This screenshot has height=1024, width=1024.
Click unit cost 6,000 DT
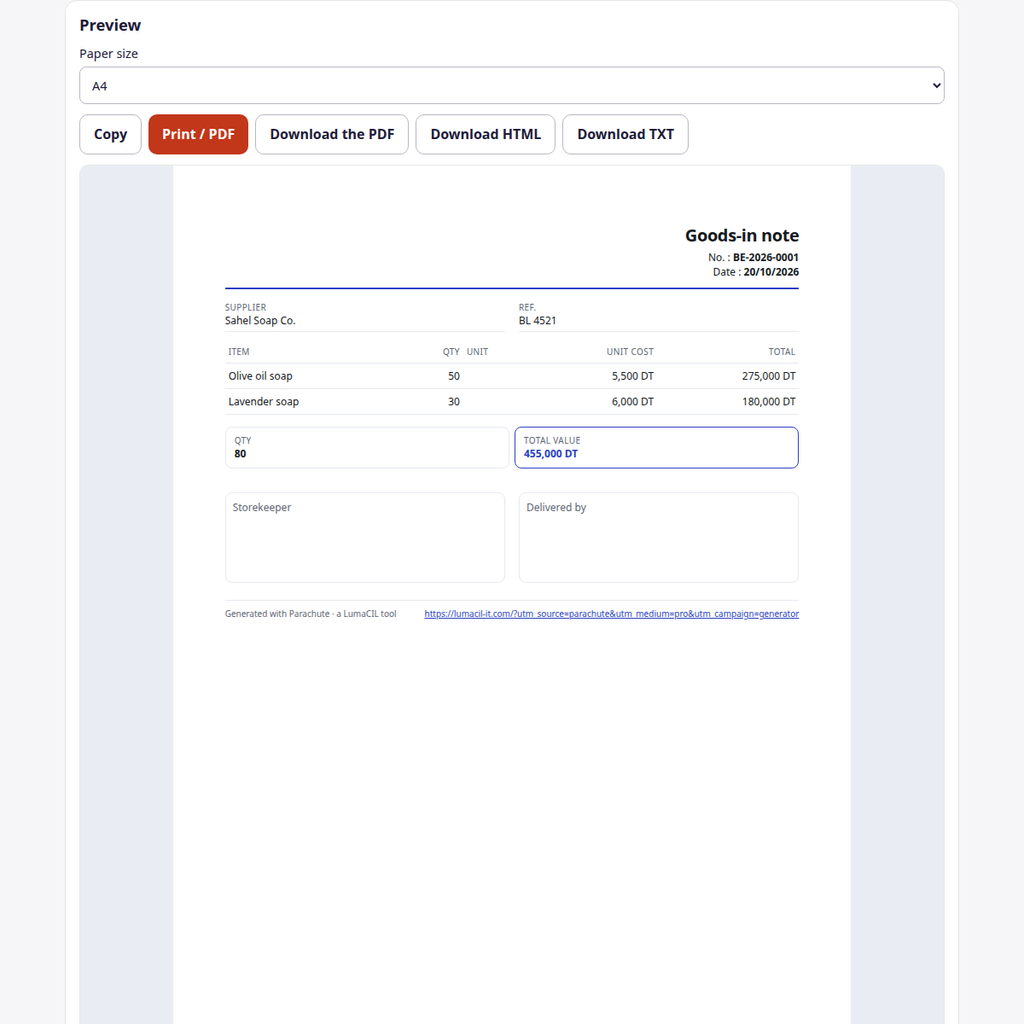[x=632, y=402]
